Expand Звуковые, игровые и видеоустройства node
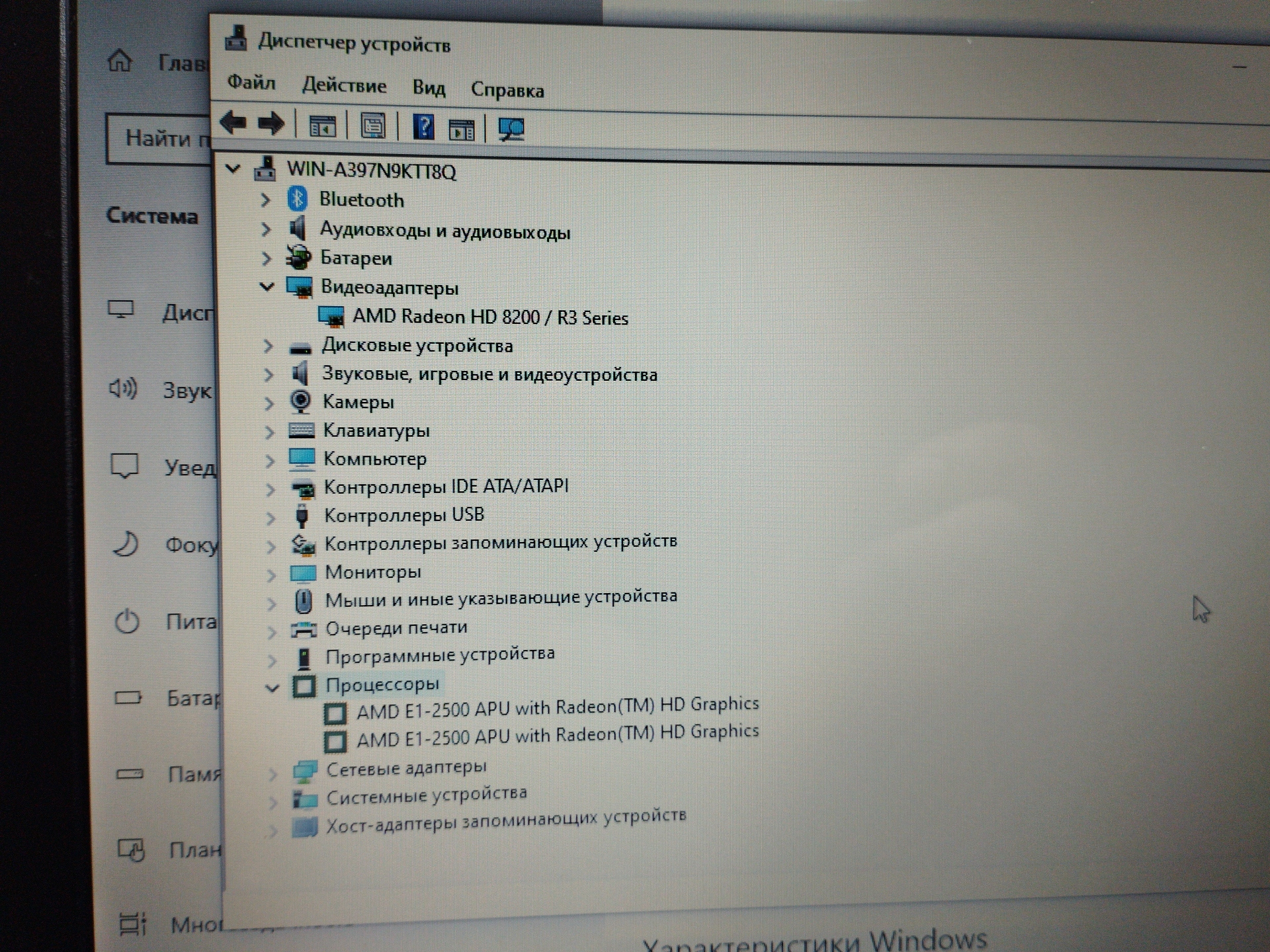The width and height of the screenshot is (1270, 952). point(269,374)
